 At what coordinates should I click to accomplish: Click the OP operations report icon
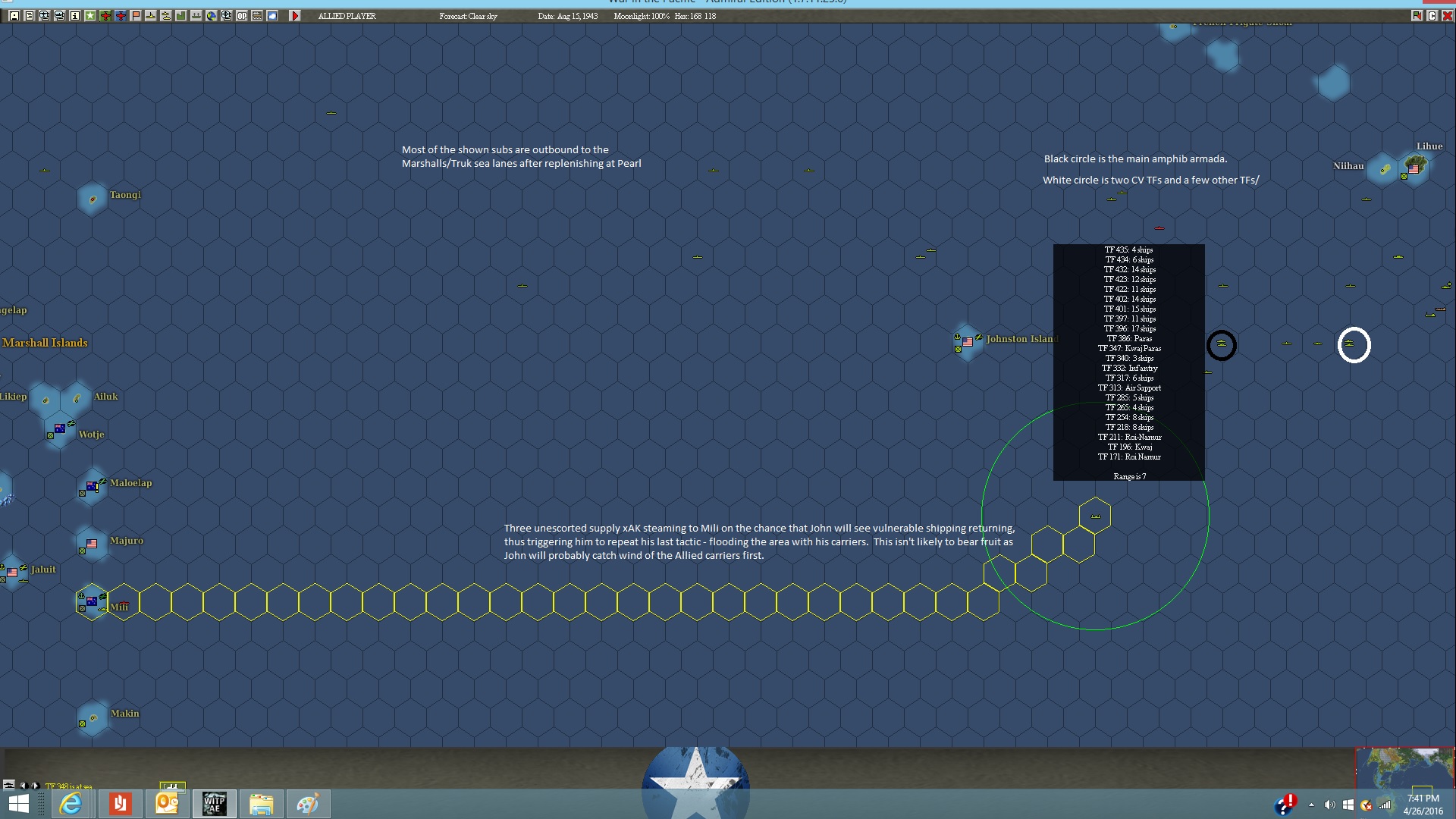pyautogui.click(x=242, y=15)
